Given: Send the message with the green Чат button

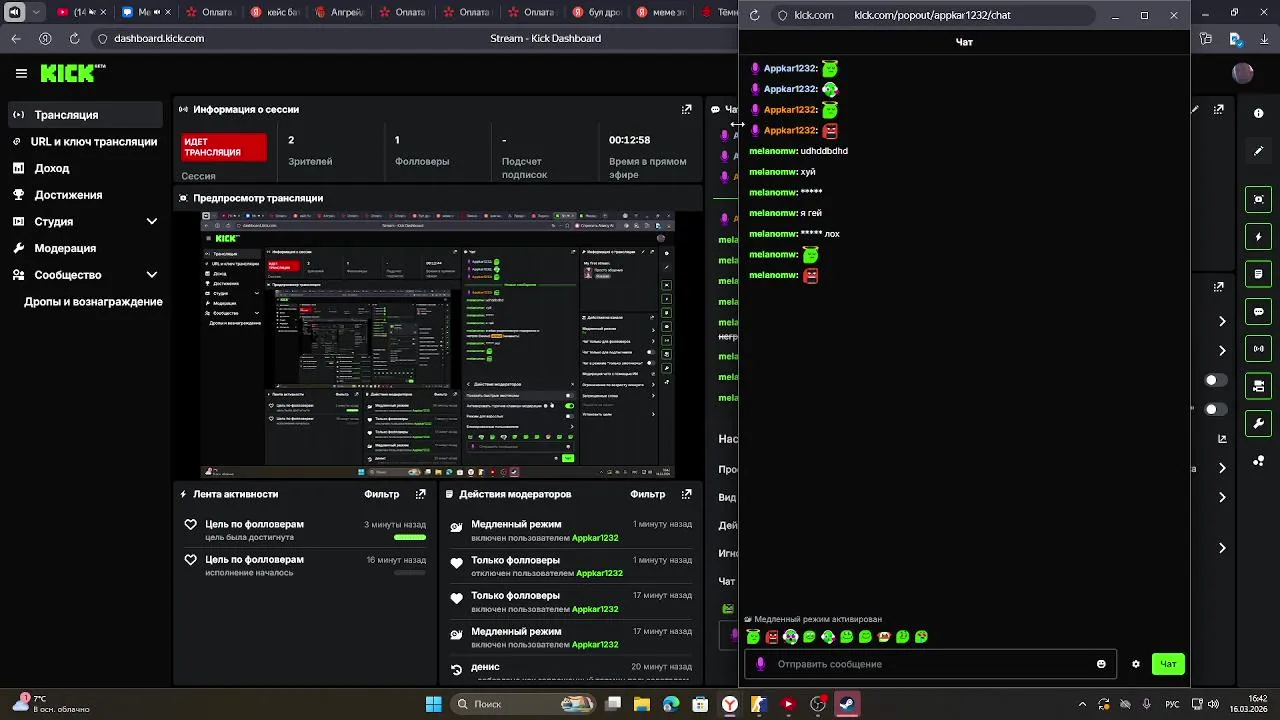Looking at the screenshot, I should [x=1168, y=664].
